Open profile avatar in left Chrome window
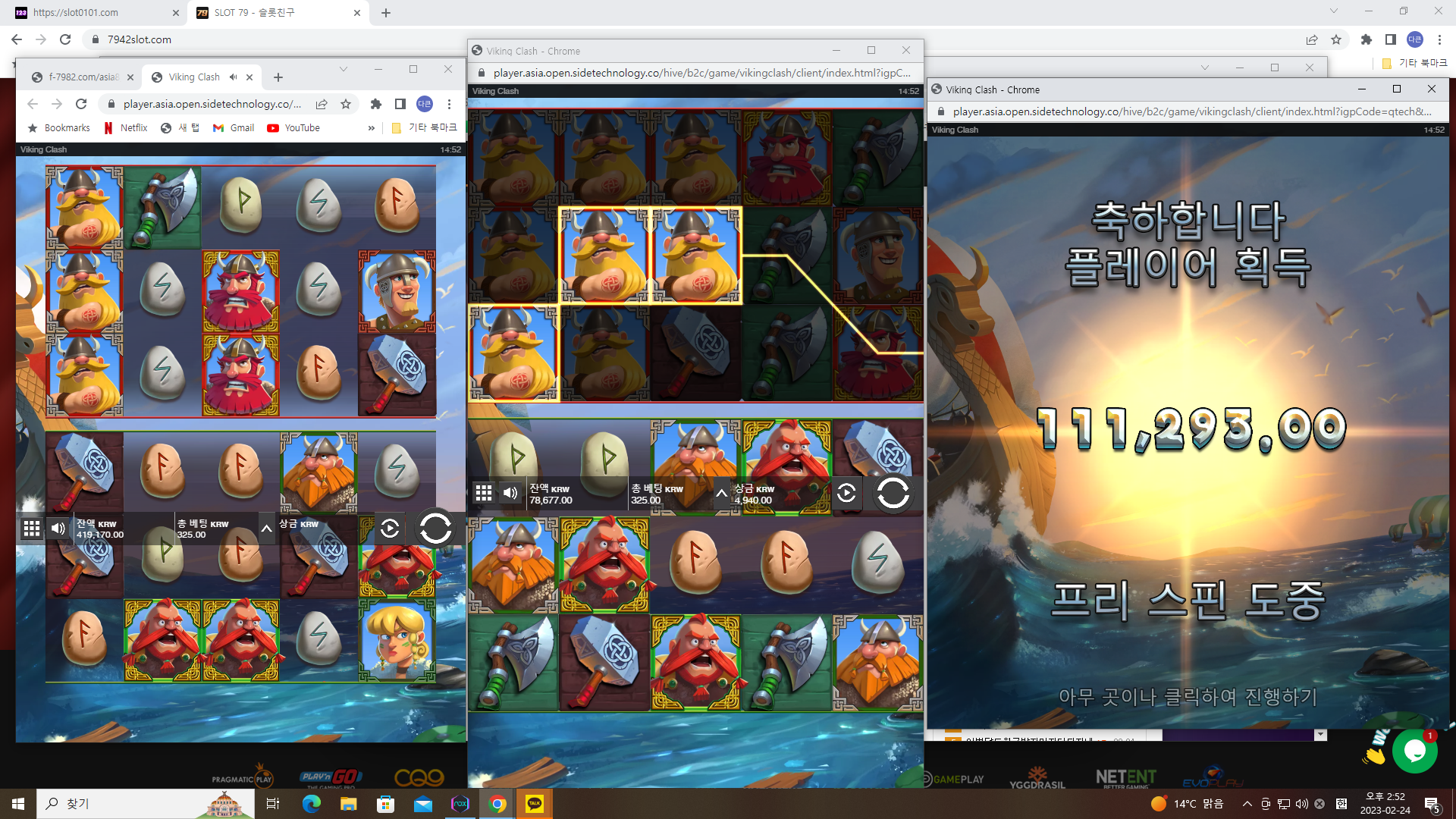This screenshot has height=819, width=1456. click(425, 104)
